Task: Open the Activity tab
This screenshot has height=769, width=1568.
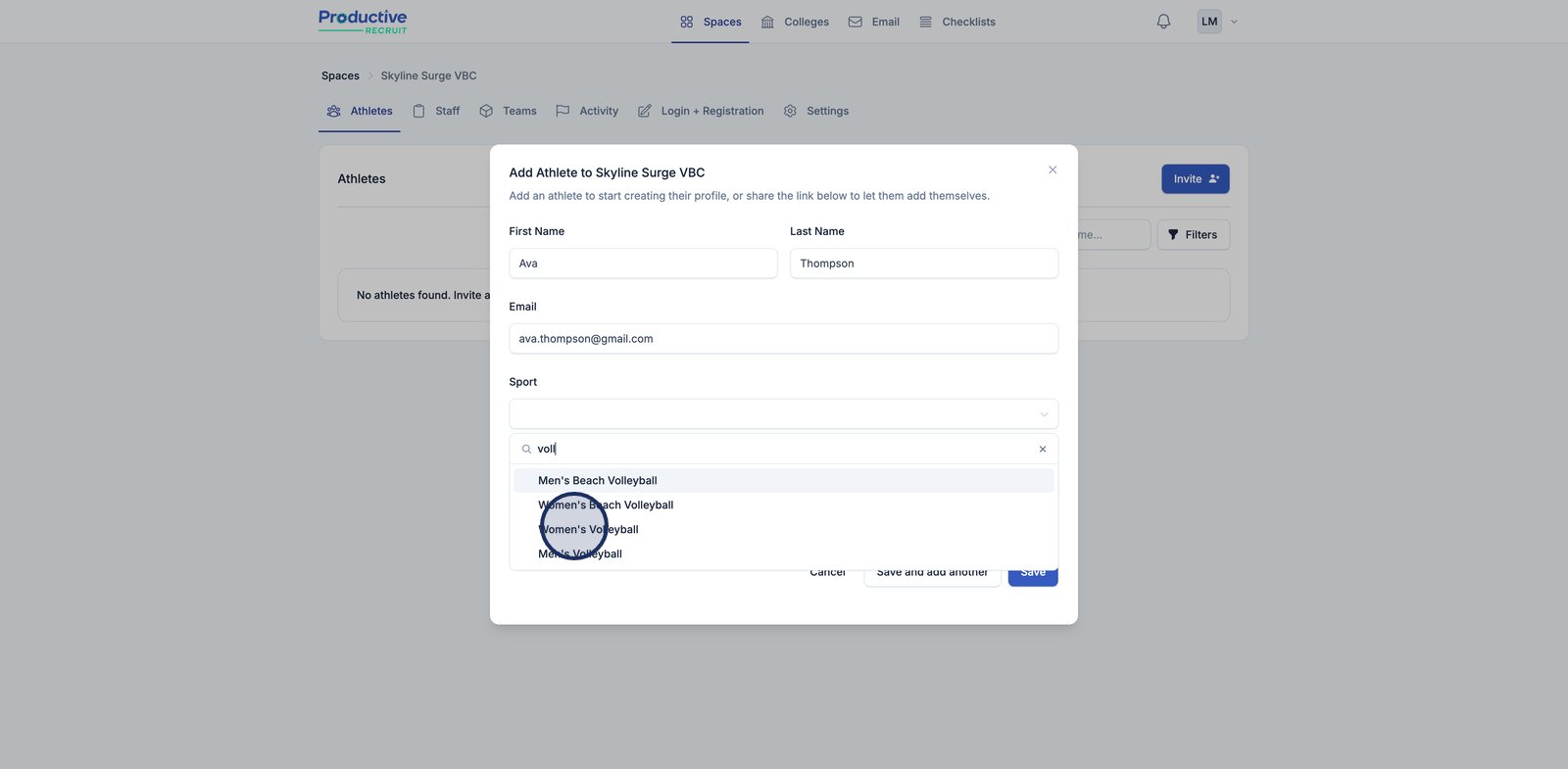Action: [587, 112]
